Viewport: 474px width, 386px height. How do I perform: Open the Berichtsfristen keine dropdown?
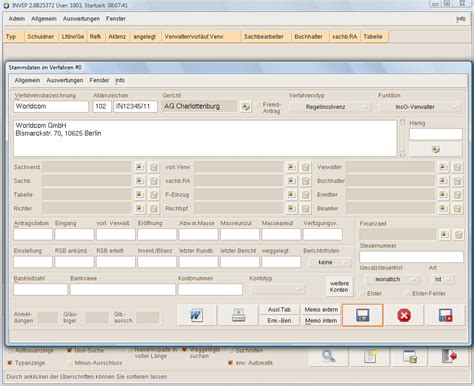330,262
